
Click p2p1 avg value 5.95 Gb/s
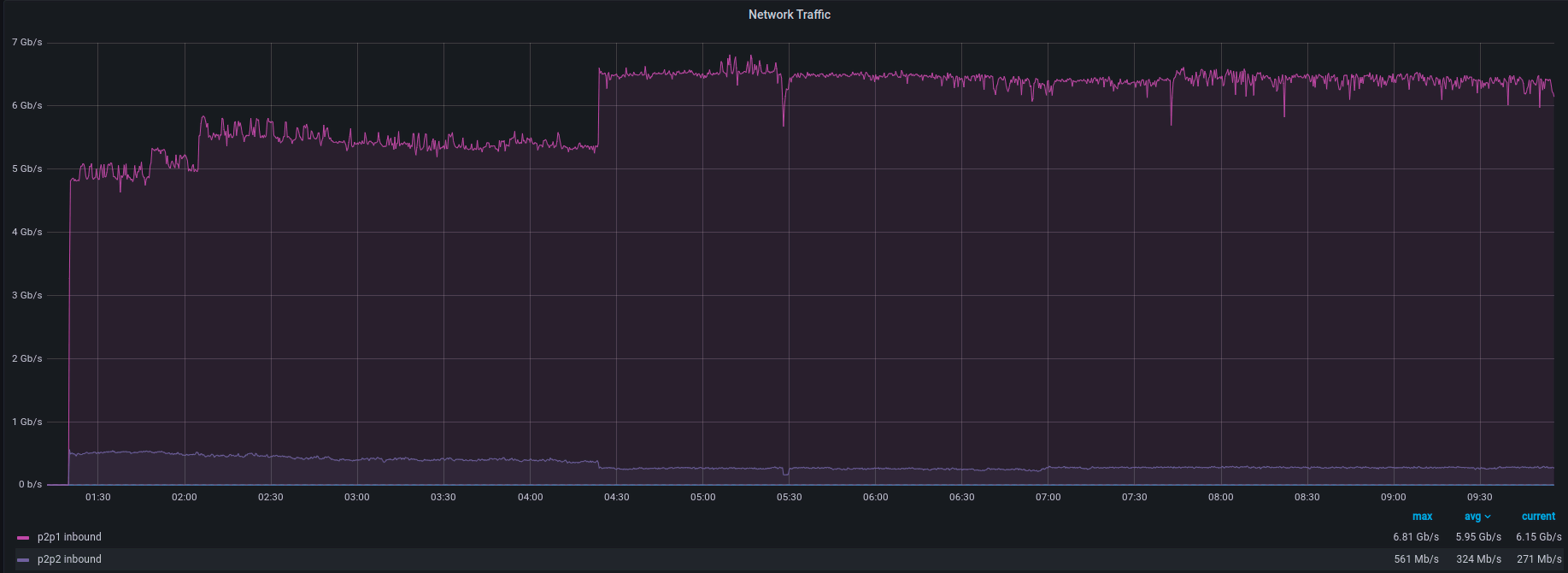tap(1478, 537)
